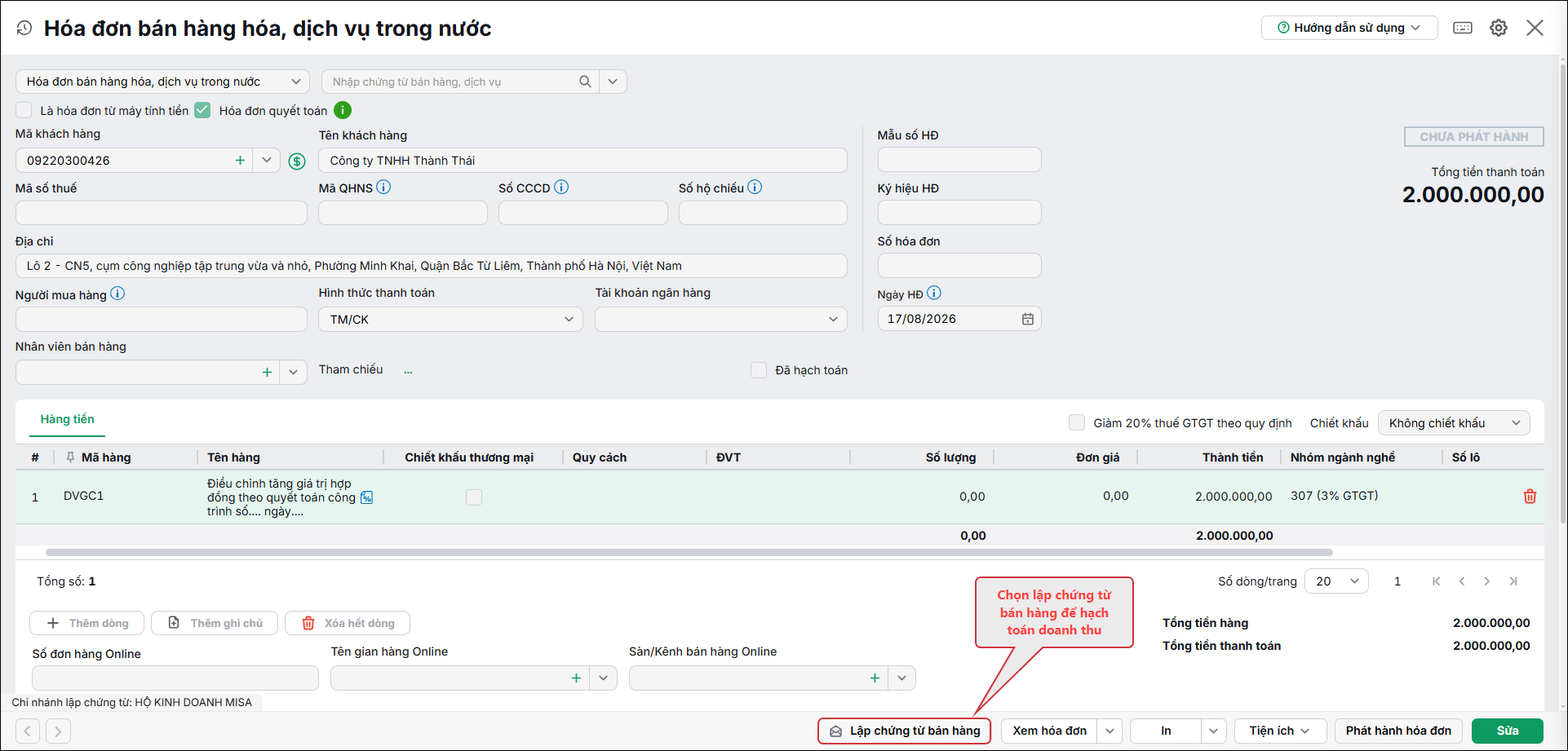1568x751 pixels.
Task: Open keyboard shortcuts icon in header
Action: tap(1463, 28)
